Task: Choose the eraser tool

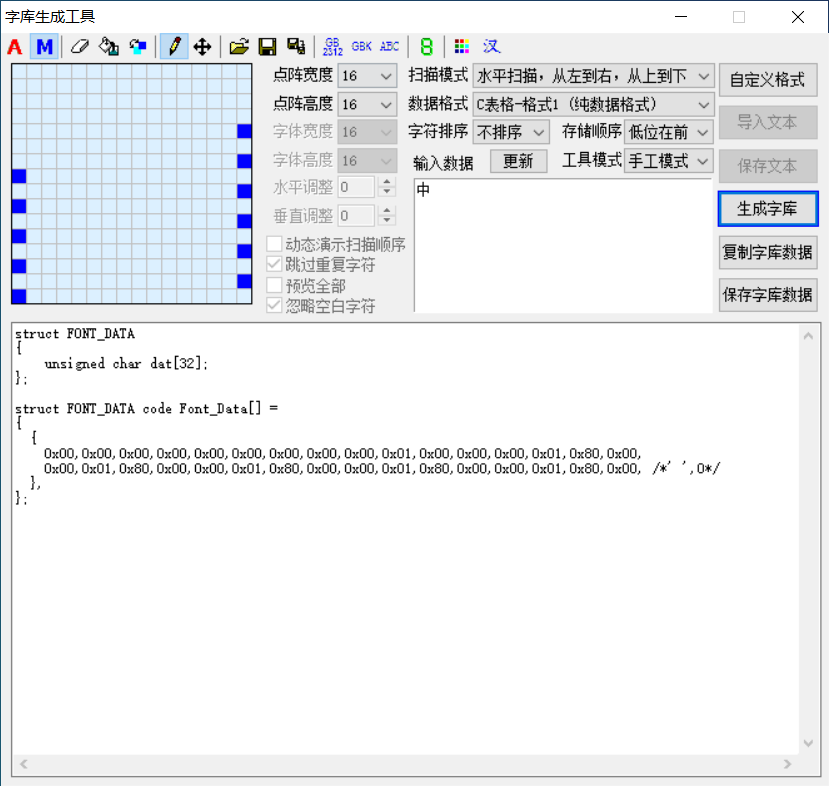Action: (x=79, y=47)
